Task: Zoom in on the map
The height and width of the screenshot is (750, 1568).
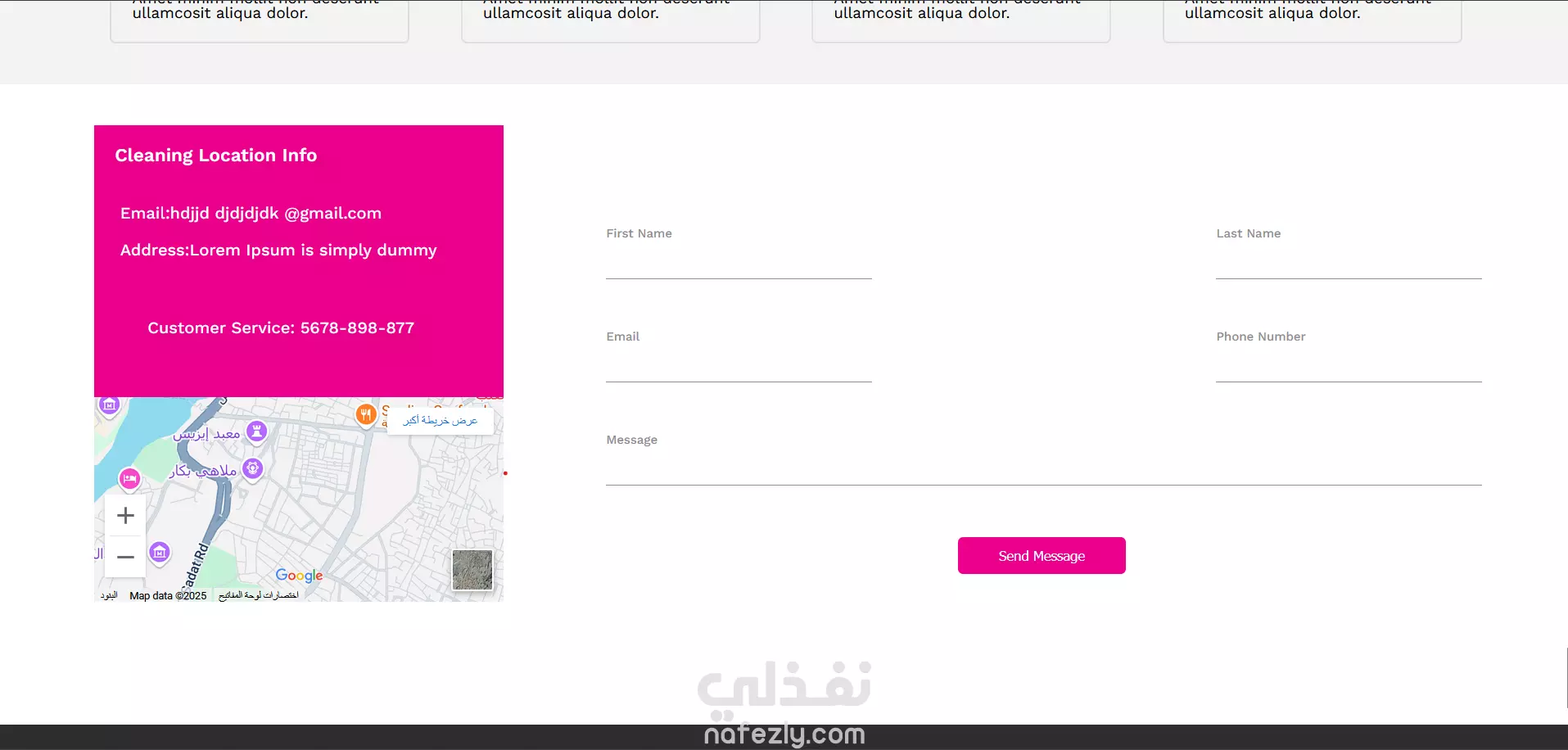Action: point(125,516)
